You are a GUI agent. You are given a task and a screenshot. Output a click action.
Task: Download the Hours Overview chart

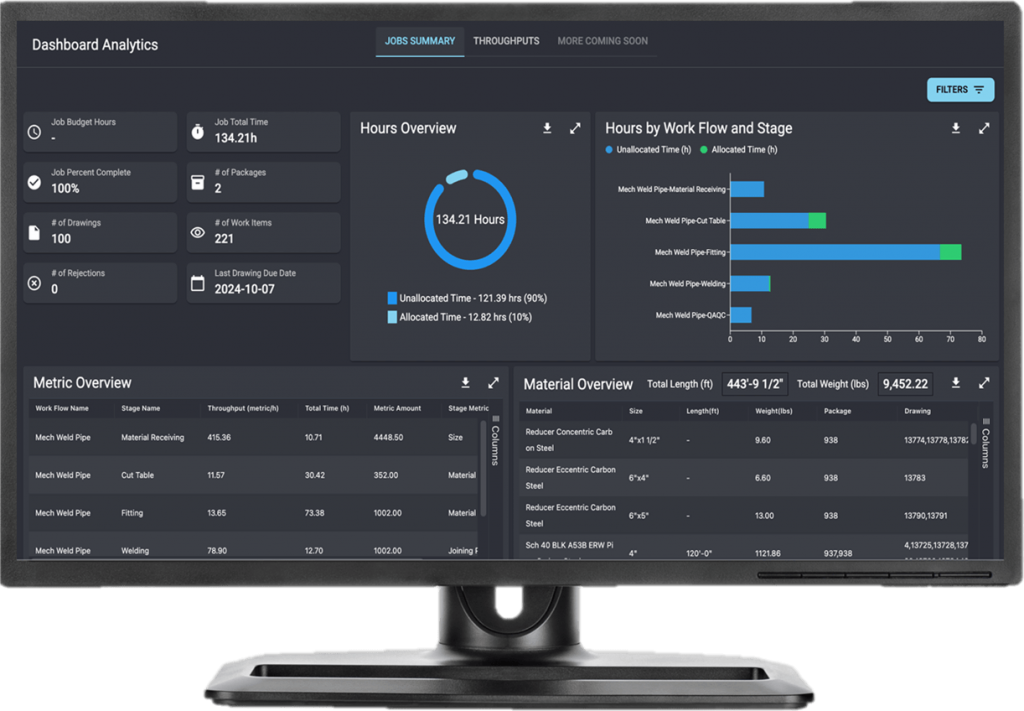point(547,129)
